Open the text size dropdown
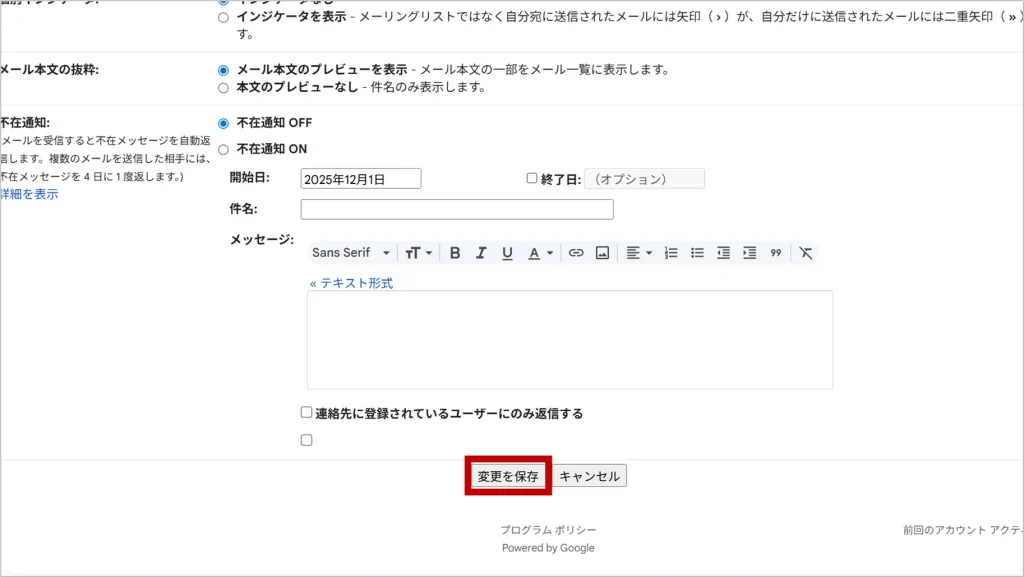1024x577 pixels. (x=419, y=253)
